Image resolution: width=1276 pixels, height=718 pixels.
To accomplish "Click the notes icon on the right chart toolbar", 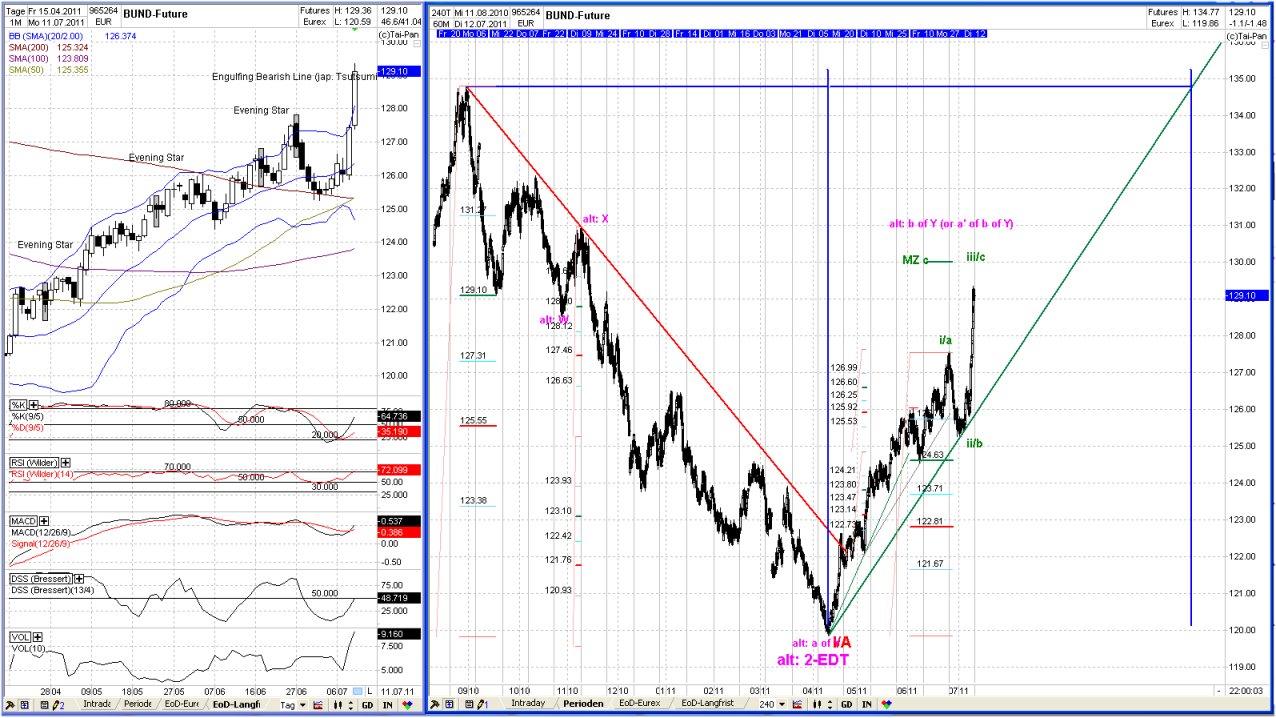I will (468, 705).
